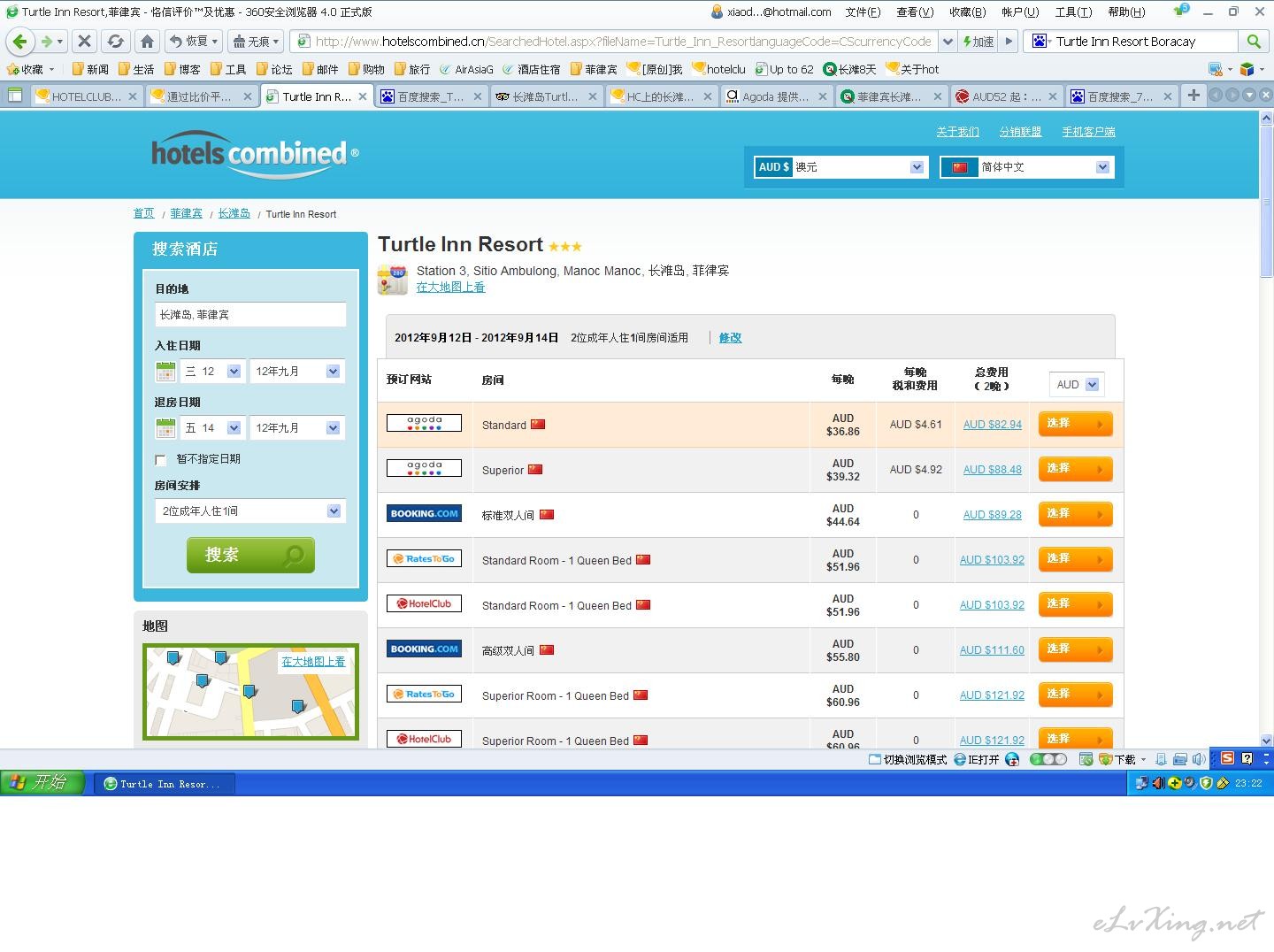Click the AUD $82.94 total price link
The height and width of the screenshot is (952, 1274).
992,425
